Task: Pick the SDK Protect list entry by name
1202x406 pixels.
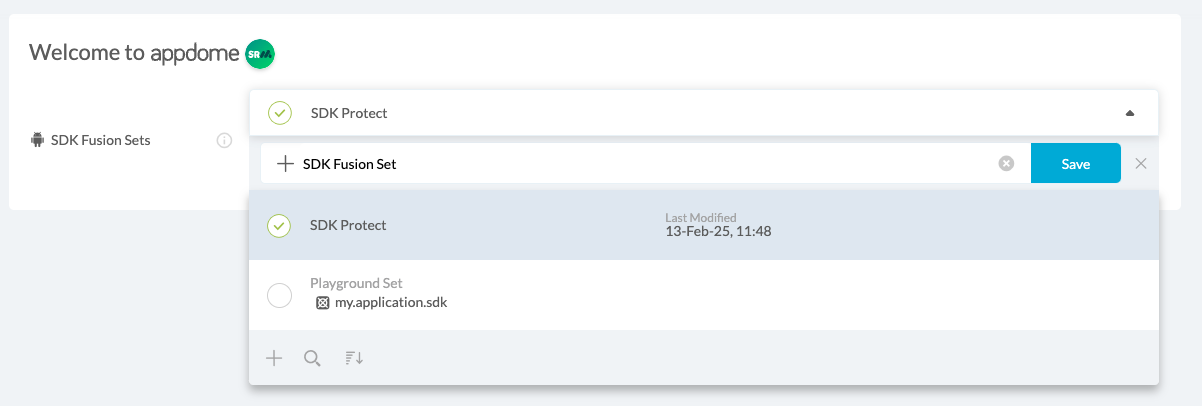Action: (348, 225)
